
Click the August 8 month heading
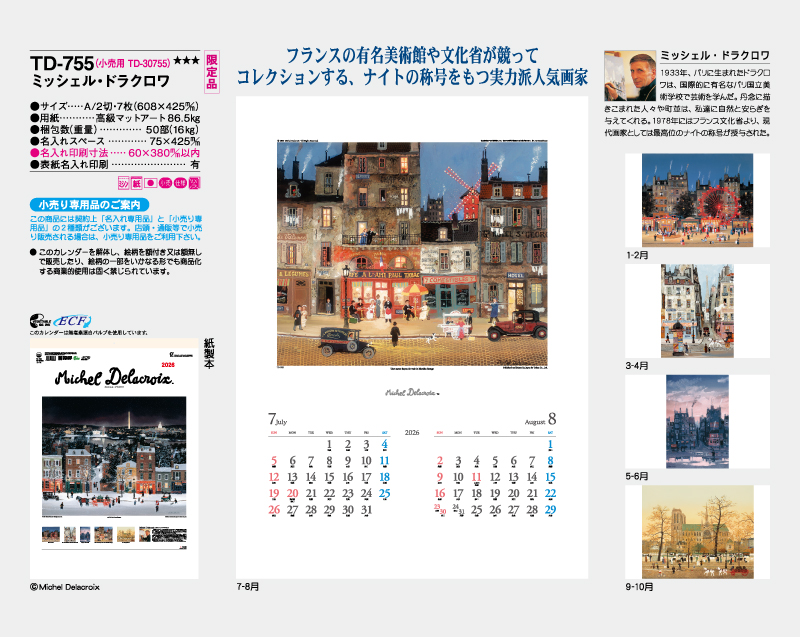point(540,419)
